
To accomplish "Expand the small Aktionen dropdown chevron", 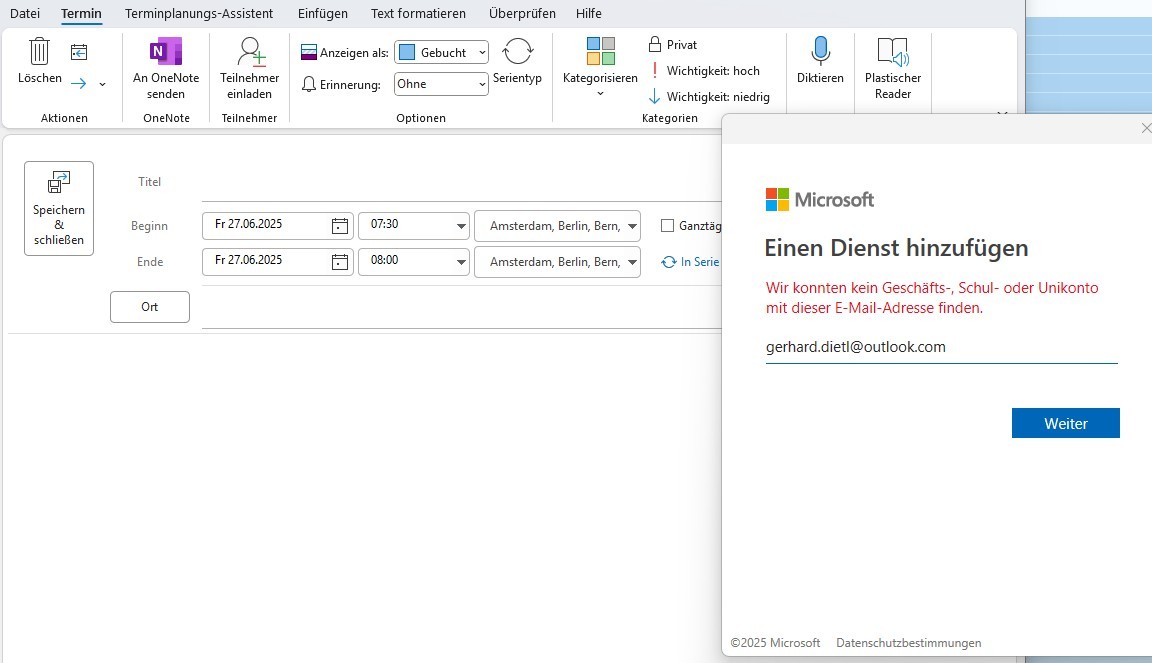I will (x=102, y=85).
